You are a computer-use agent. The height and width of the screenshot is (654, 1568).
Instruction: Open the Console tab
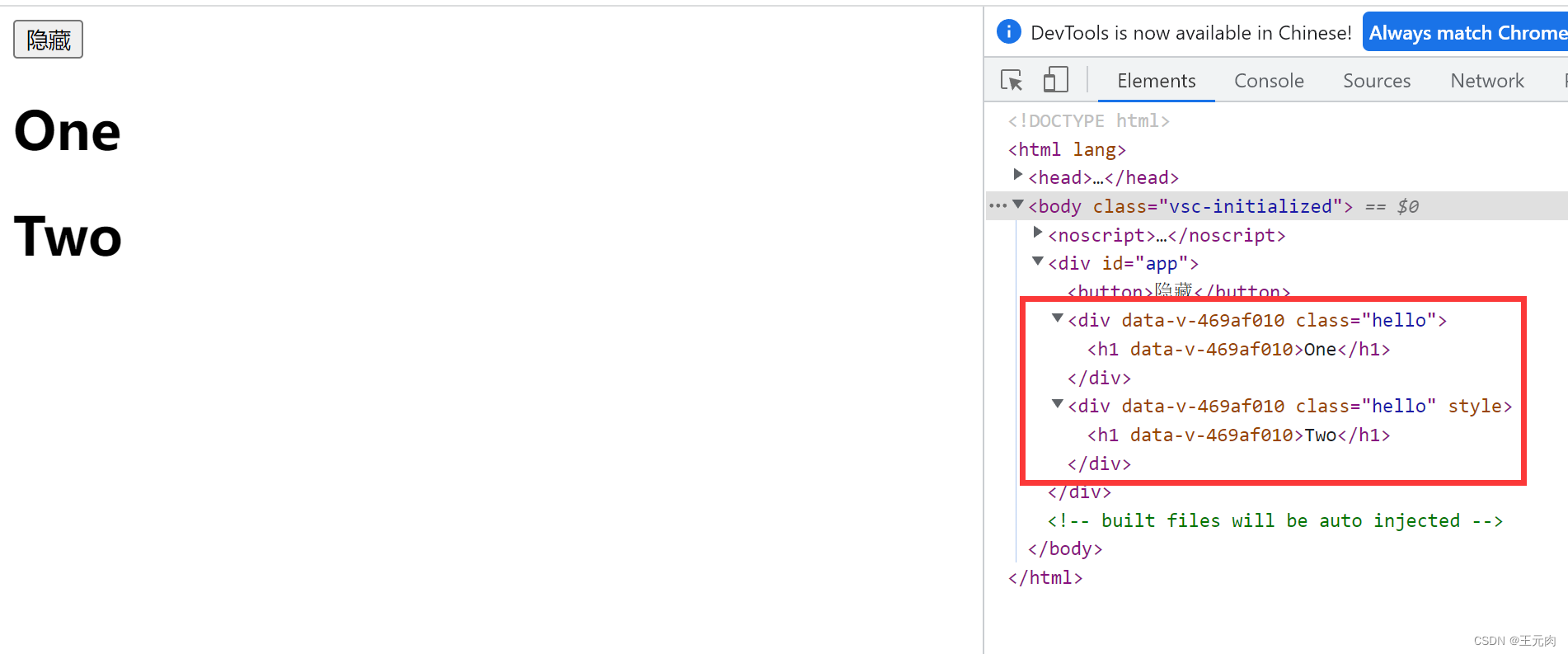click(1269, 81)
